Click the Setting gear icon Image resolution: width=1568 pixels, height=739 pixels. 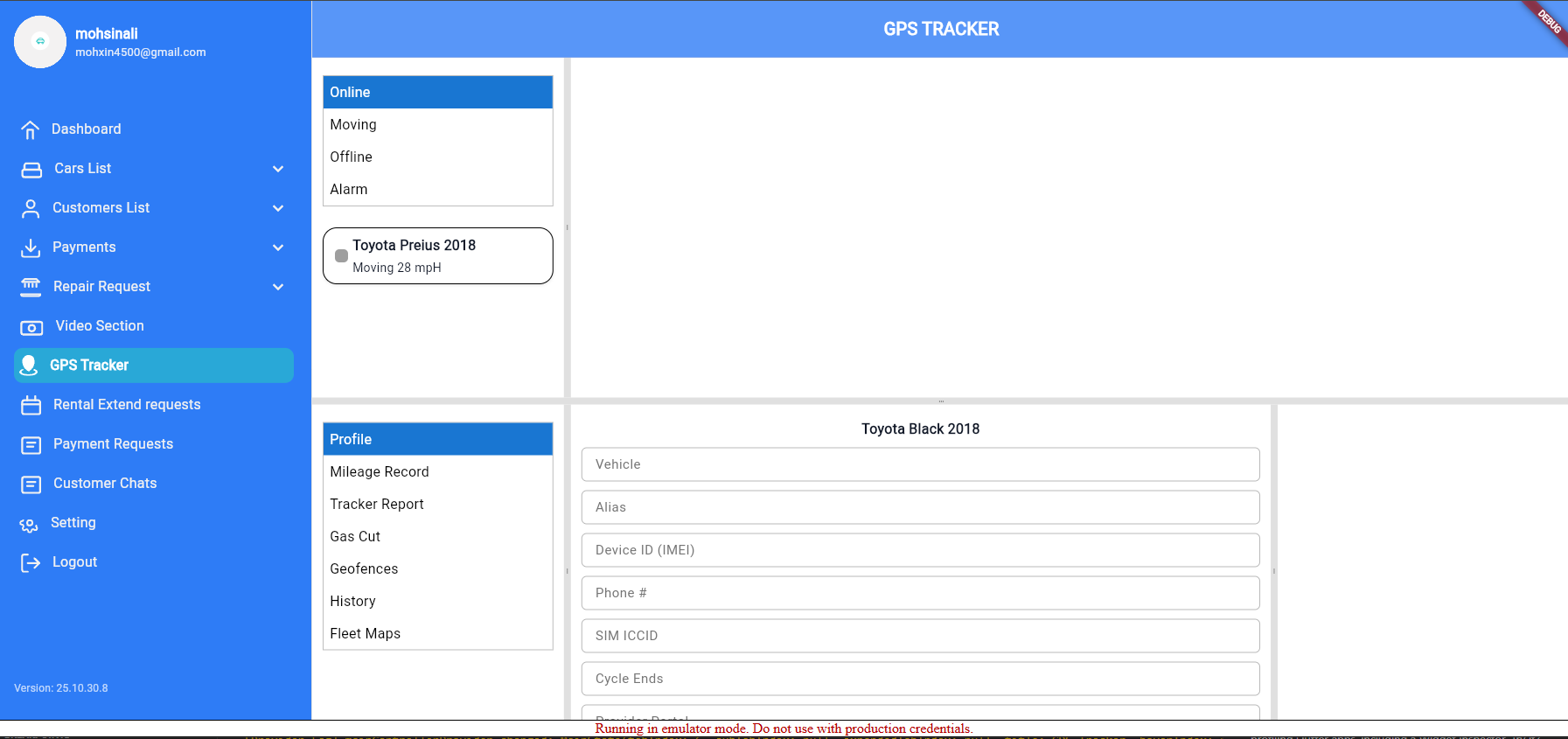point(29,524)
